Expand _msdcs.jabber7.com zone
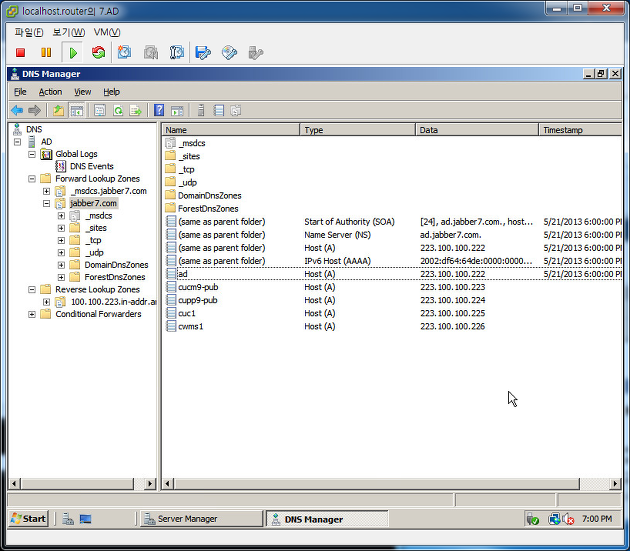The width and height of the screenshot is (630, 551). tap(47, 191)
